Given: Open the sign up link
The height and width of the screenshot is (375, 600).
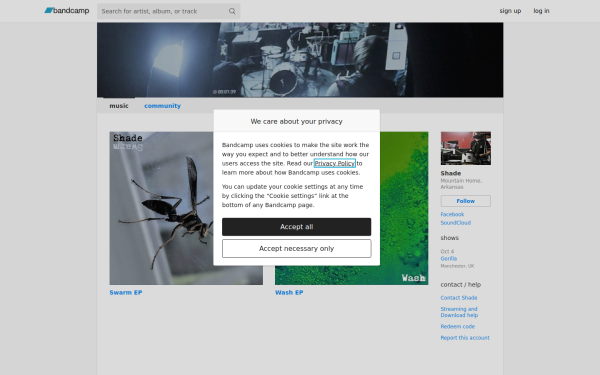Looking at the screenshot, I should coord(510,11).
